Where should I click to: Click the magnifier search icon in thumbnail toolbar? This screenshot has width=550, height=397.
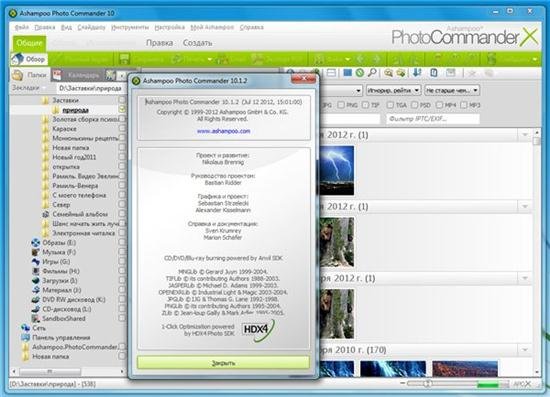(x=372, y=73)
